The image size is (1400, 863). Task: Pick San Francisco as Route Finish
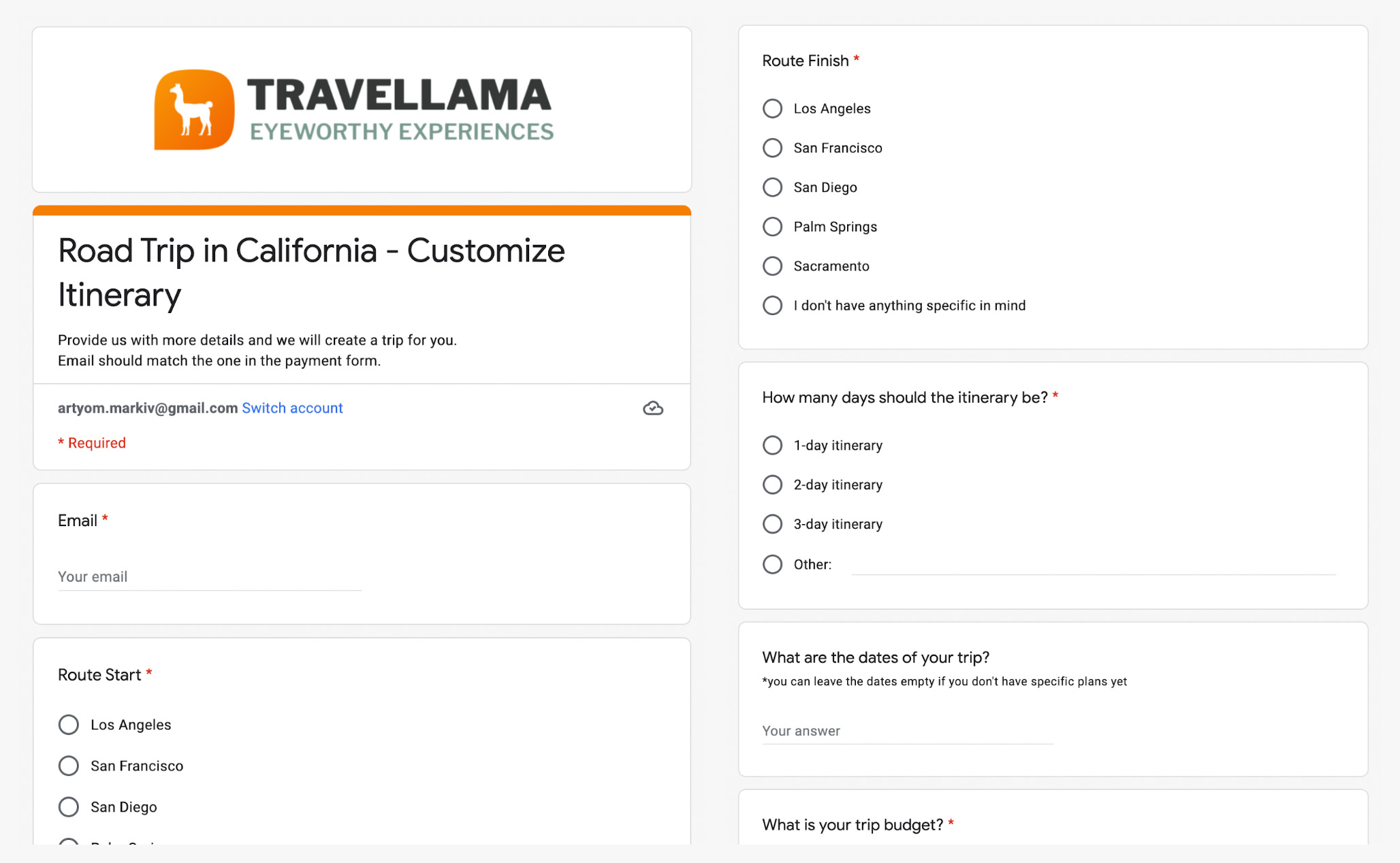click(772, 148)
